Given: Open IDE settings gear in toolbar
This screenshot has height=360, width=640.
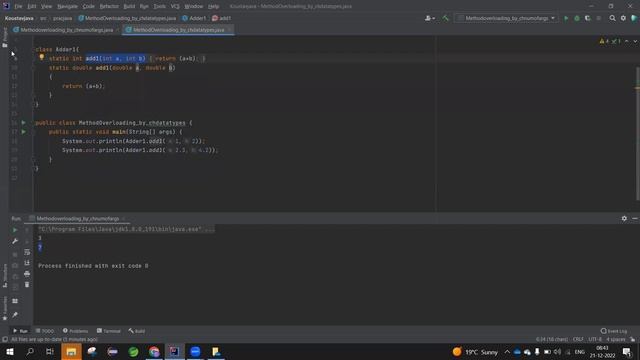Looking at the screenshot, I should (x=623, y=18).
